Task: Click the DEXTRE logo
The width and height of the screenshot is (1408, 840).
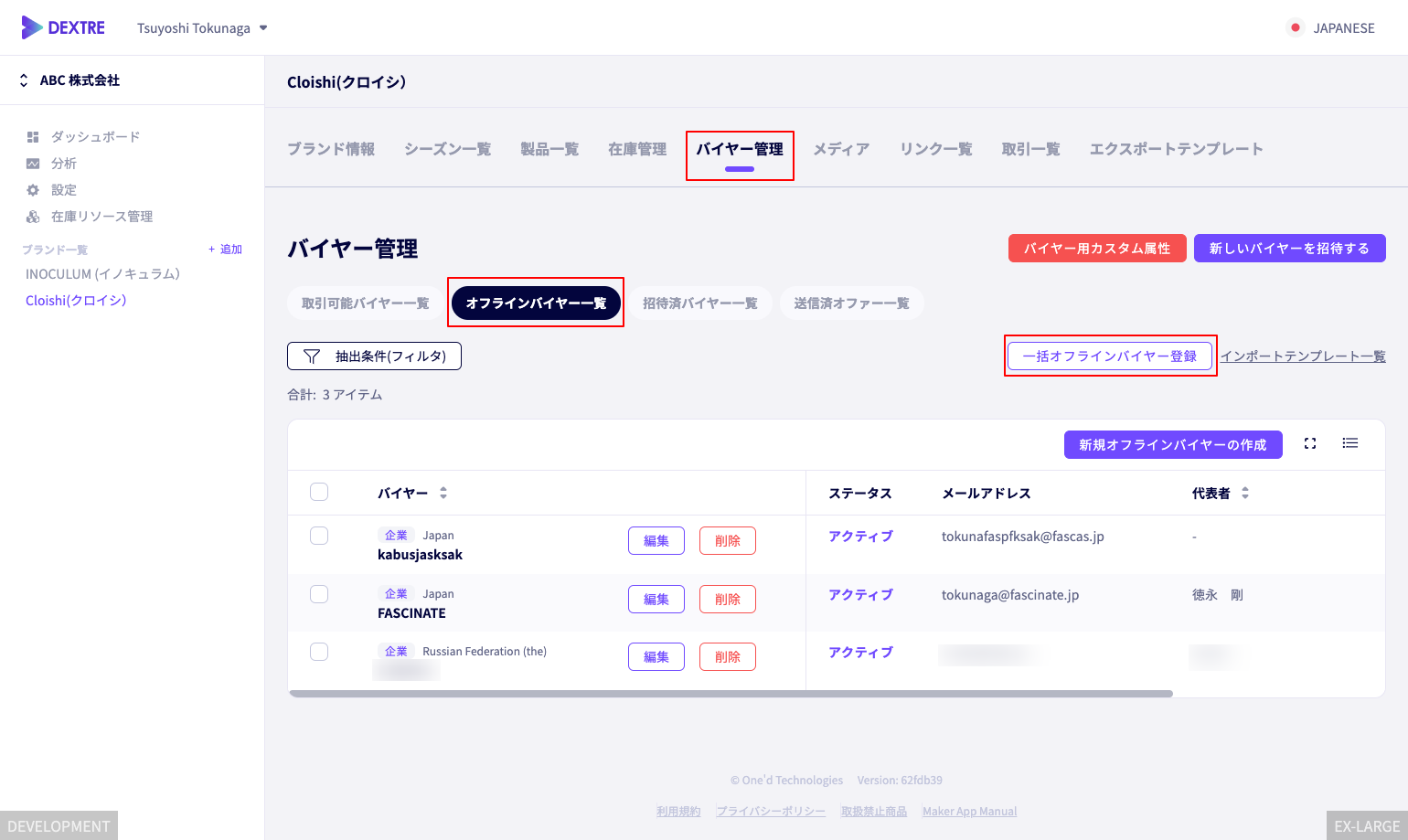Action: (x=63, y=27)
